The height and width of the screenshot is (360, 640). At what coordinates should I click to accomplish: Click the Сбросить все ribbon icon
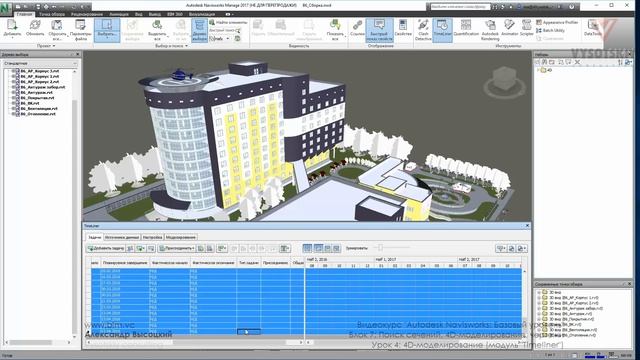57,29
